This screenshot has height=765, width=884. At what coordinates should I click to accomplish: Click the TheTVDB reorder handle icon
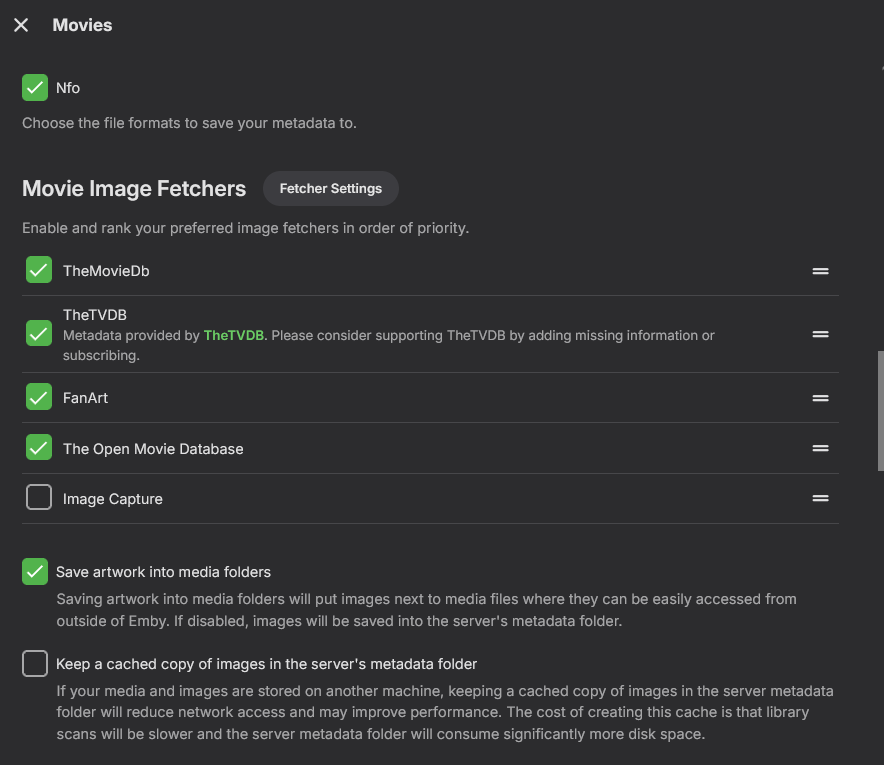[820, 334]
